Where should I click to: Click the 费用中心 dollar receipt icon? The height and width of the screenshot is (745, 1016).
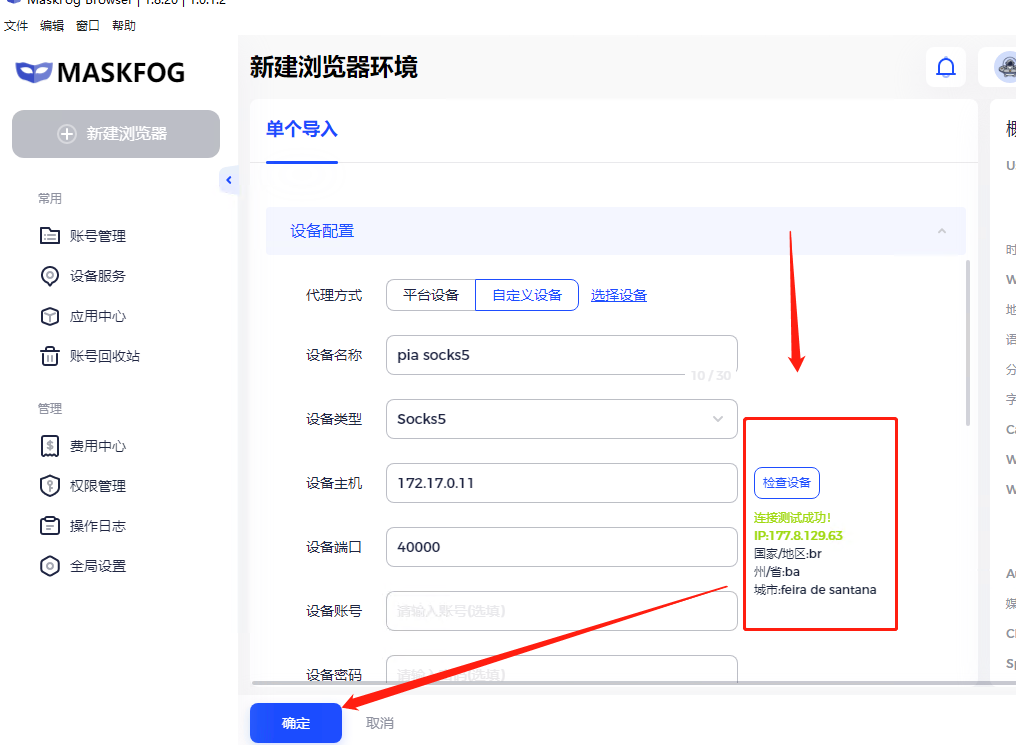[50, 446]
